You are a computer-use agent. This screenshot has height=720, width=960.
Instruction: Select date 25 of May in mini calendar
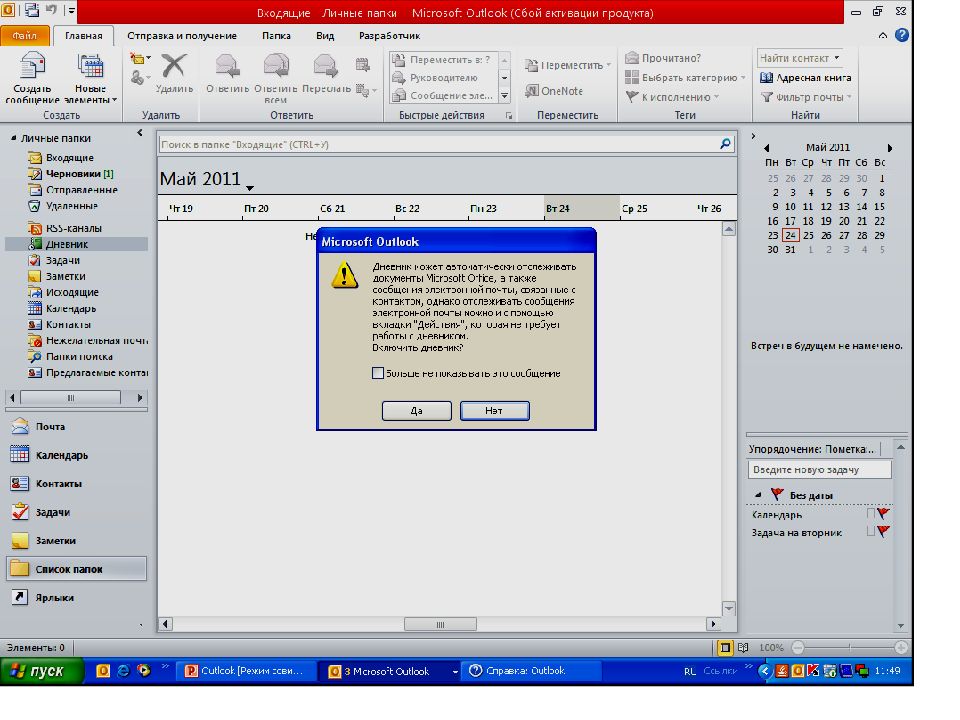(x=808, y=235)
